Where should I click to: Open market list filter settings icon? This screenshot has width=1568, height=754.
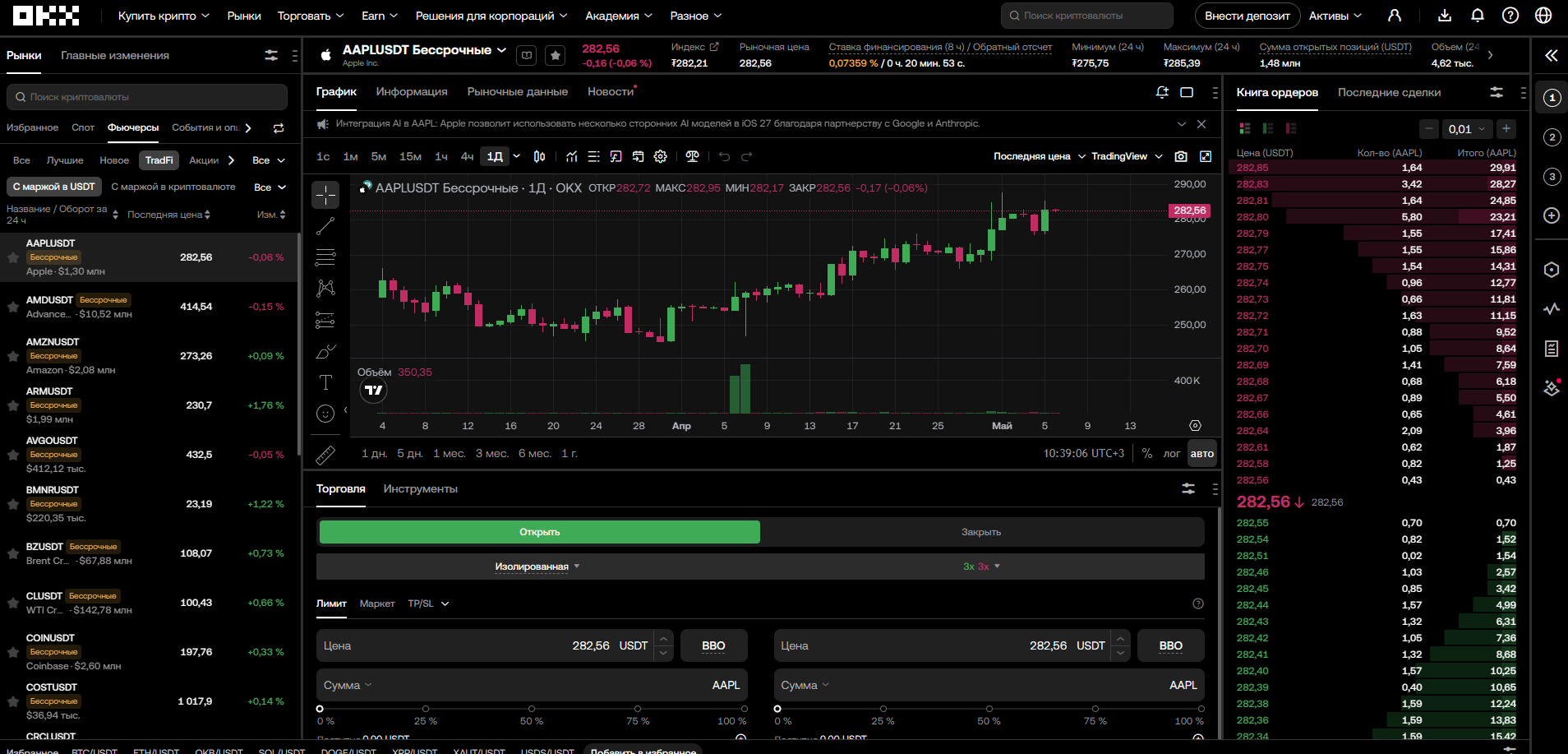tap(271, 55)
